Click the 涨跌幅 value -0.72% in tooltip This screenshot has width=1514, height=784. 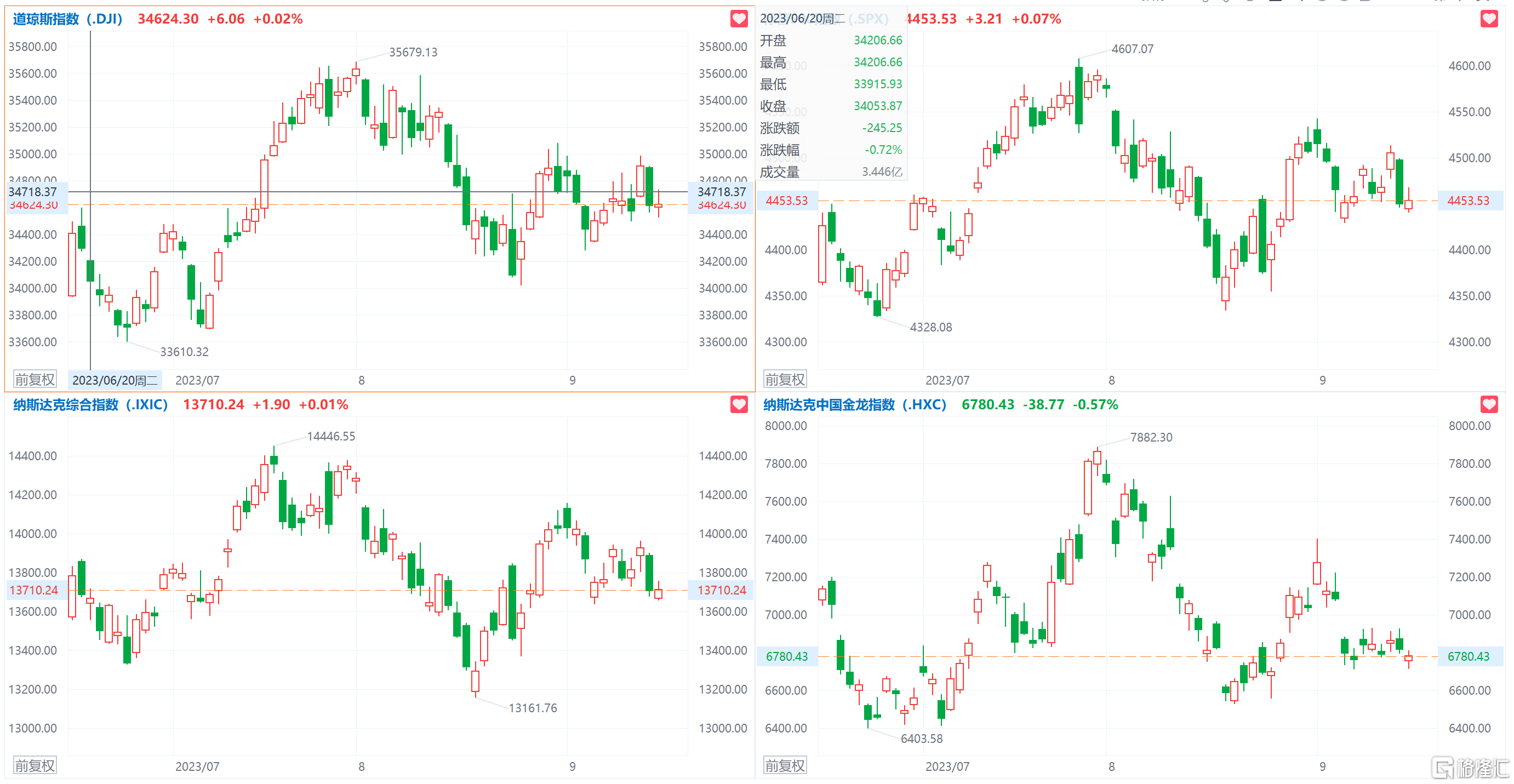pos(883,150)
